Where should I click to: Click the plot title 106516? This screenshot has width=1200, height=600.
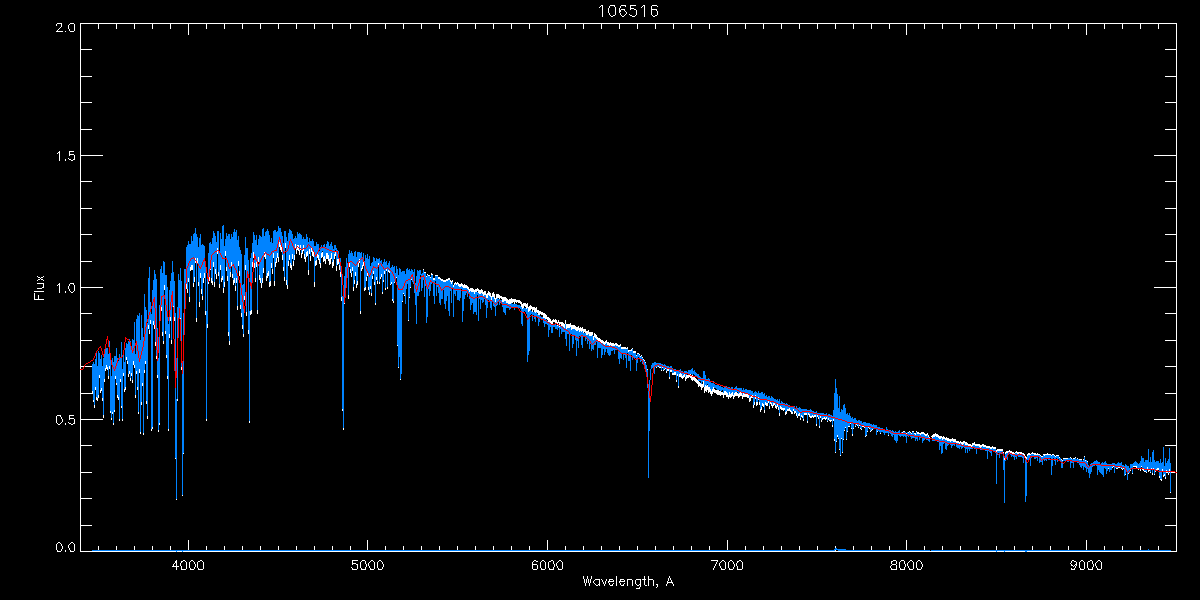(630, 11)
